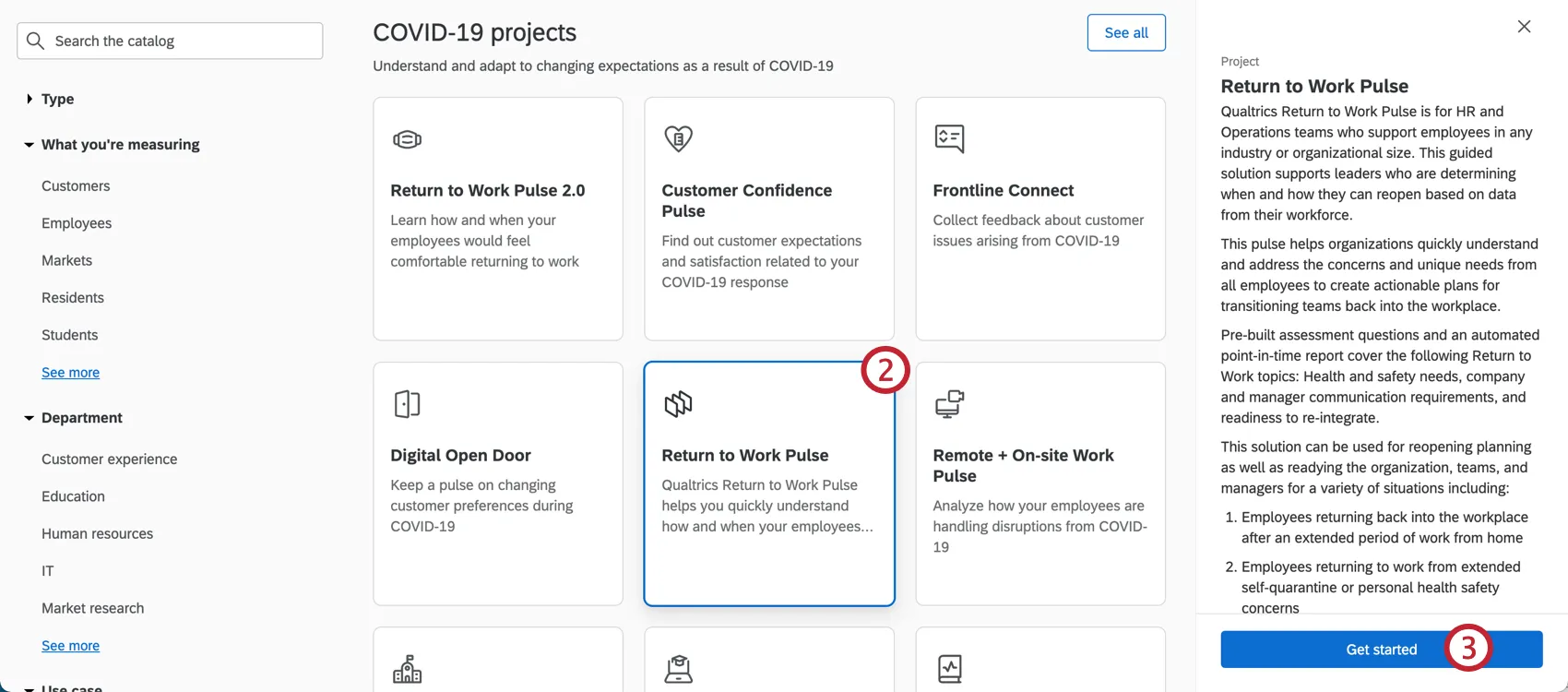
Task: Click the search magnifier icon in catalog search
Action: pos(36,41)
